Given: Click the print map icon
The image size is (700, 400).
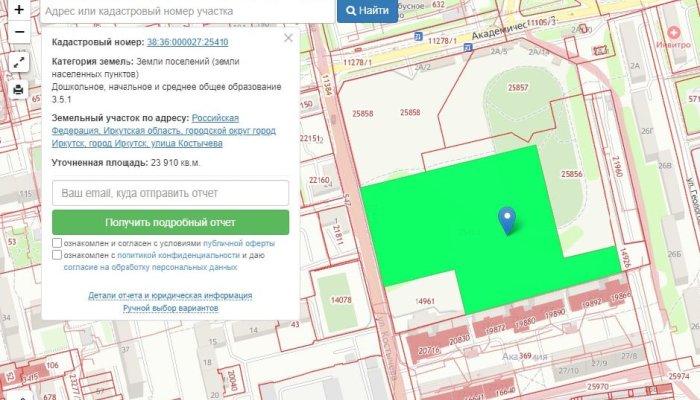Looking at the screenshot, I should [19, 90].
